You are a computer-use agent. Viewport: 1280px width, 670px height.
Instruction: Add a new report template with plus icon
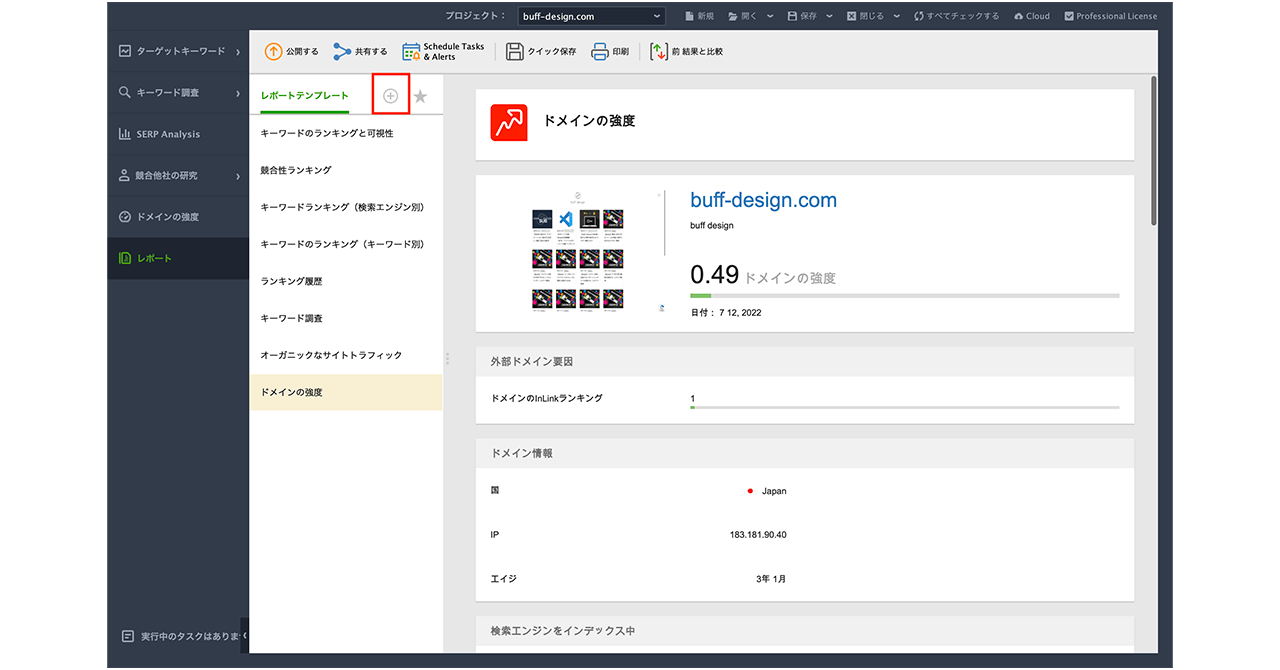[390, 96]
